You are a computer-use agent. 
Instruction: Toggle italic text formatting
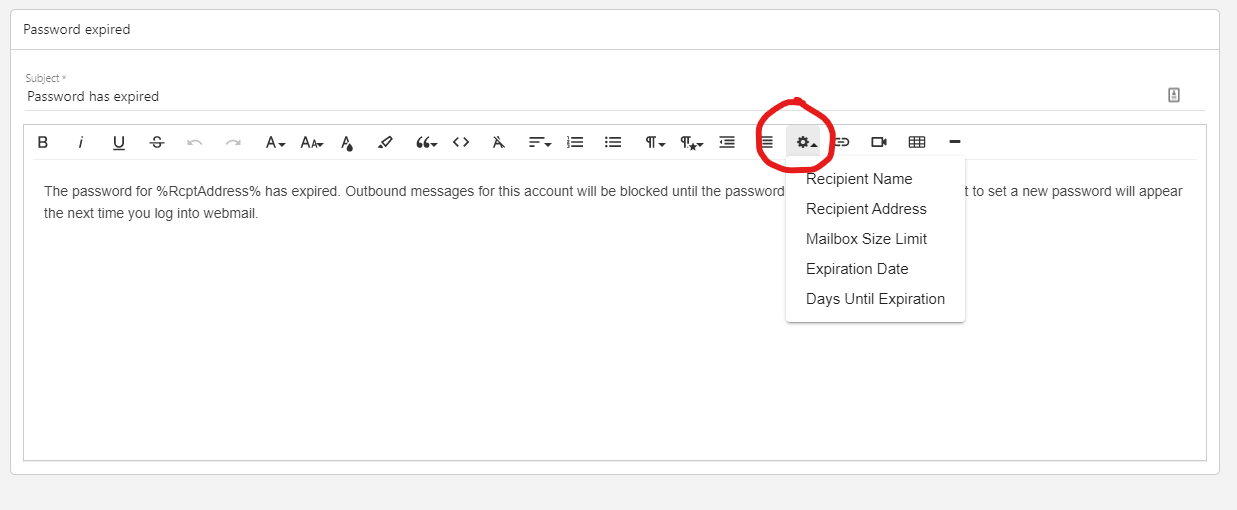81,142
